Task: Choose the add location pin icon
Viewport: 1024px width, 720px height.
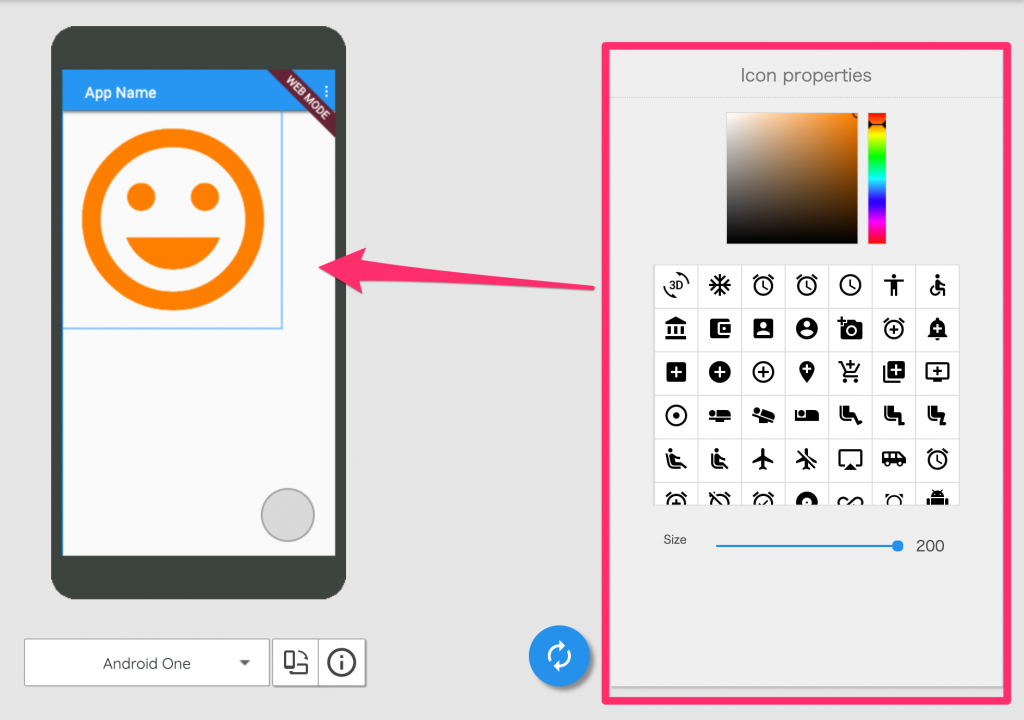Action: tap(807, 372)
